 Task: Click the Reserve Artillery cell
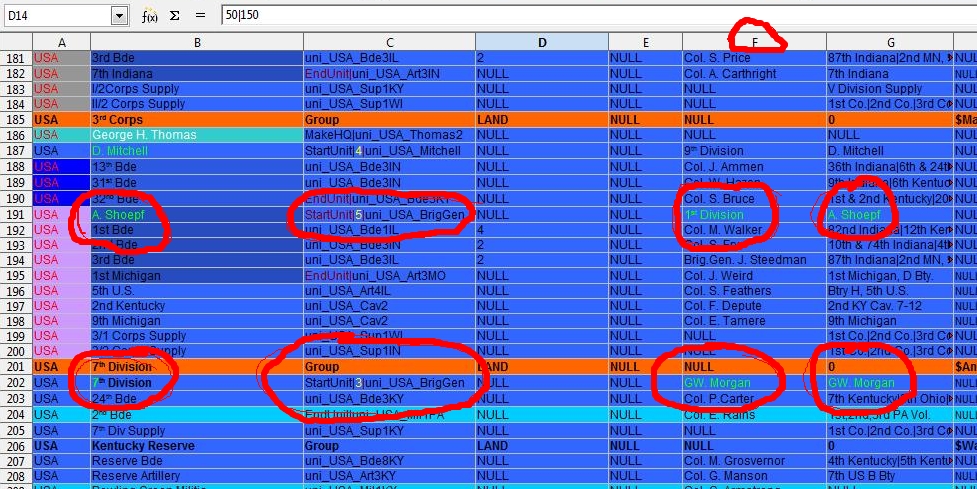pos(196,476)
